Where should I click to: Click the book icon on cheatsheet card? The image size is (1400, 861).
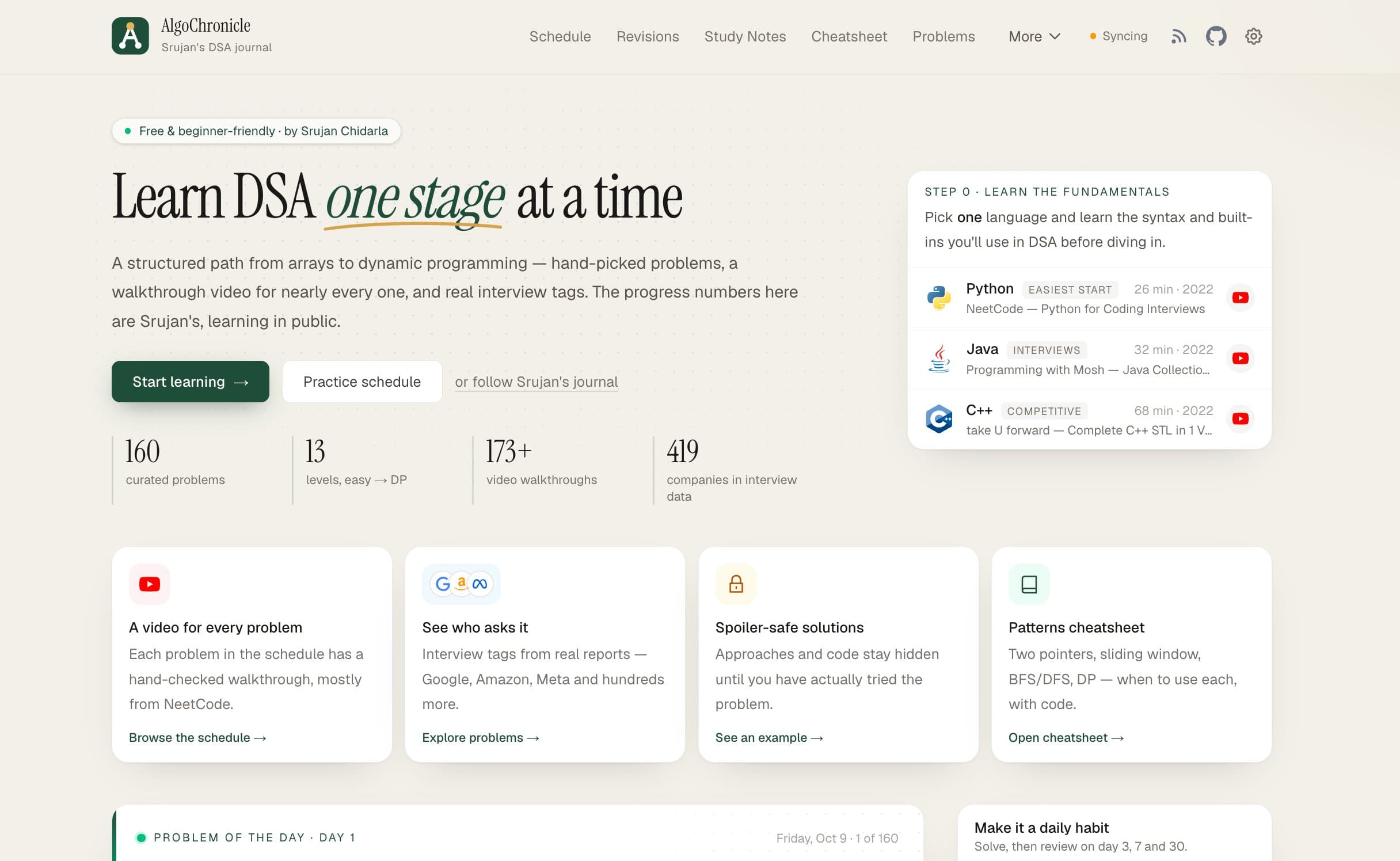pyautogui.click(x=1029, y=584)
